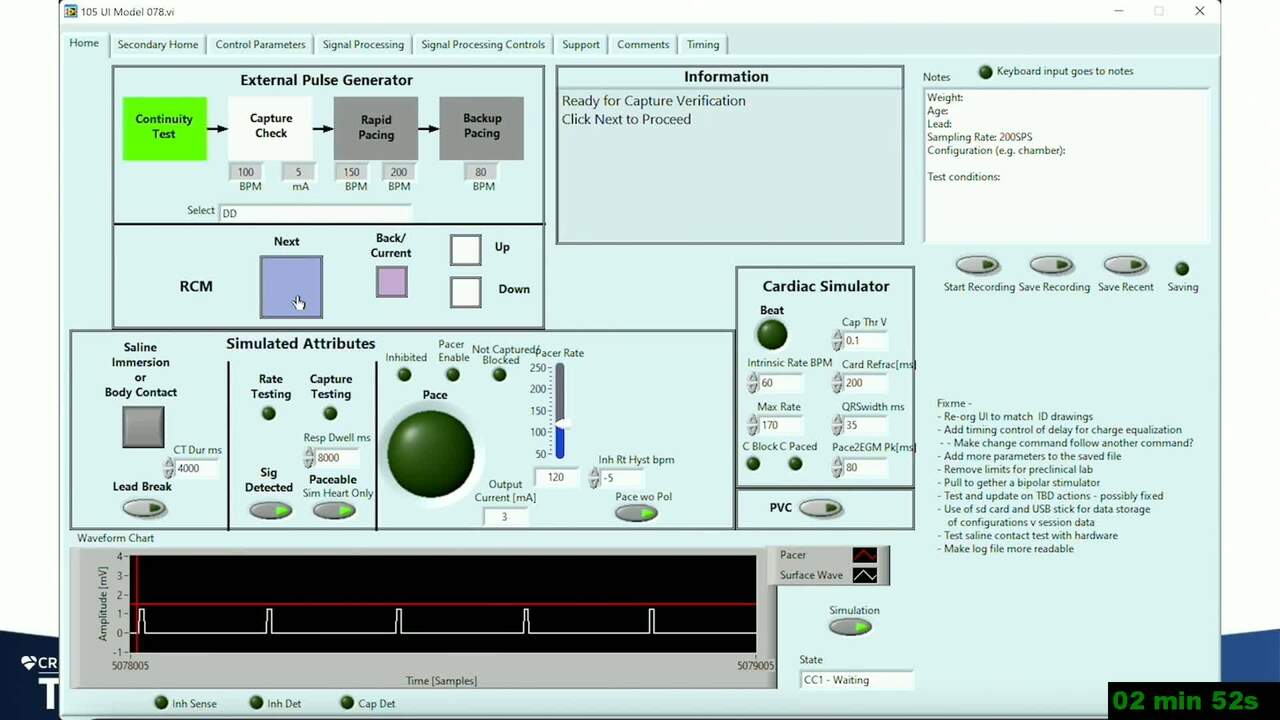
Task: Click the Cap Det LED
Action: coord(347,703)
